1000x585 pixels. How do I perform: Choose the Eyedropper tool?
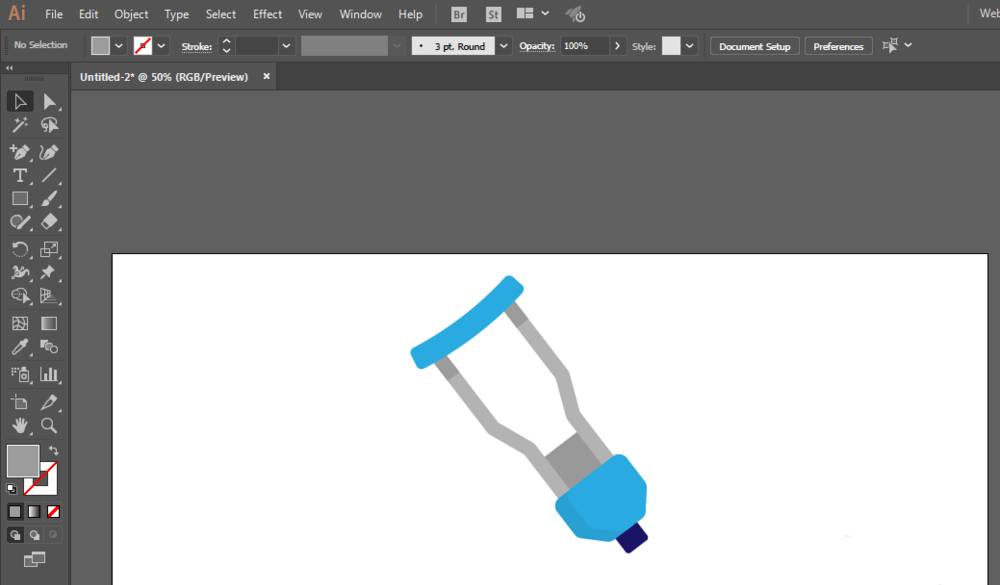coord(19,348)
